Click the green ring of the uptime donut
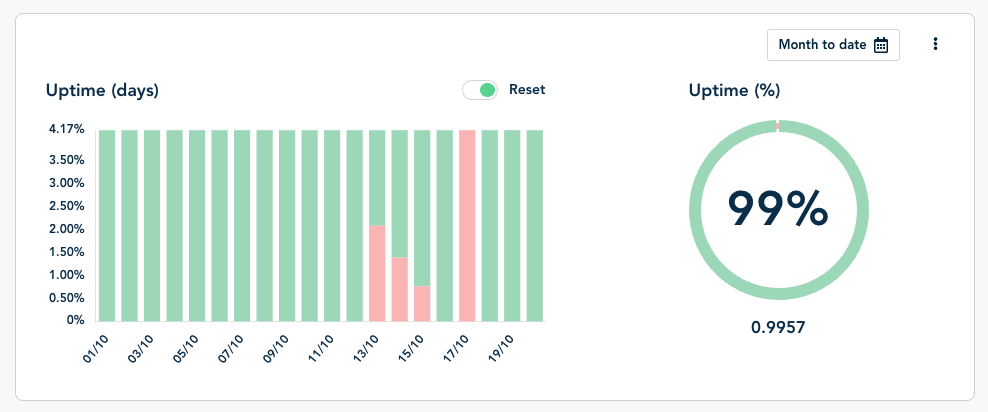Viewport: 988px width, 412px height. coord(695,209)
